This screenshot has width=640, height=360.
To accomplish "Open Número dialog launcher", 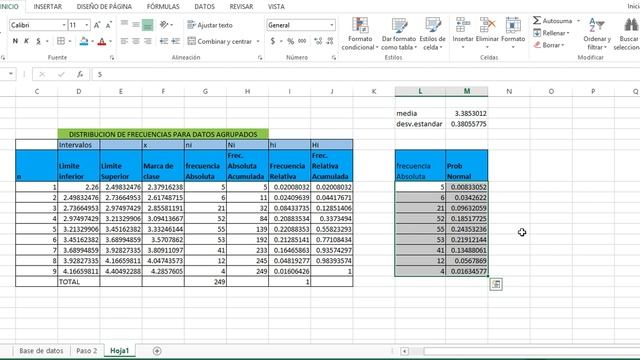I will click(333, 58).
